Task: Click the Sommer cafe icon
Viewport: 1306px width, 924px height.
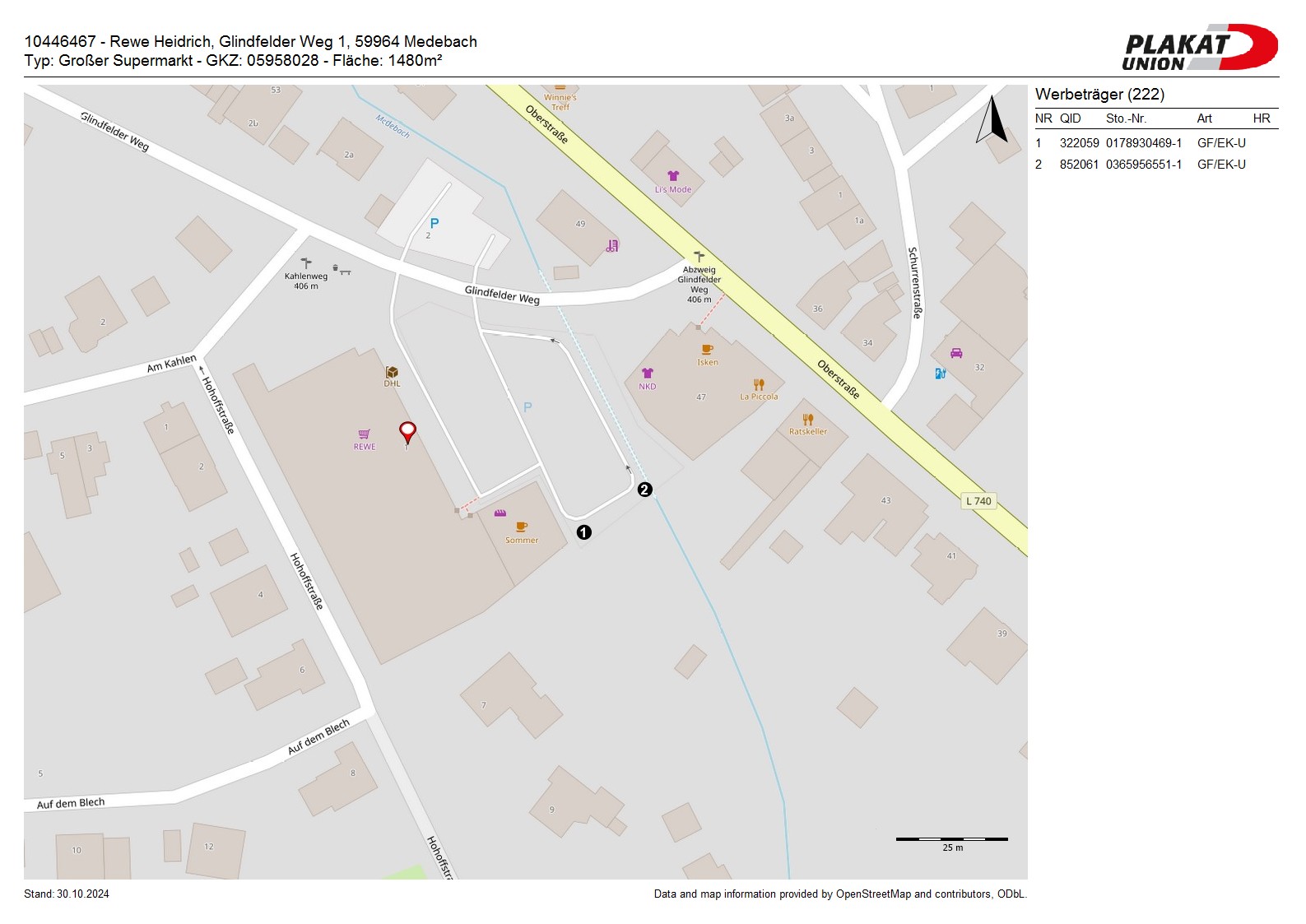Action: tap(521, 527)
